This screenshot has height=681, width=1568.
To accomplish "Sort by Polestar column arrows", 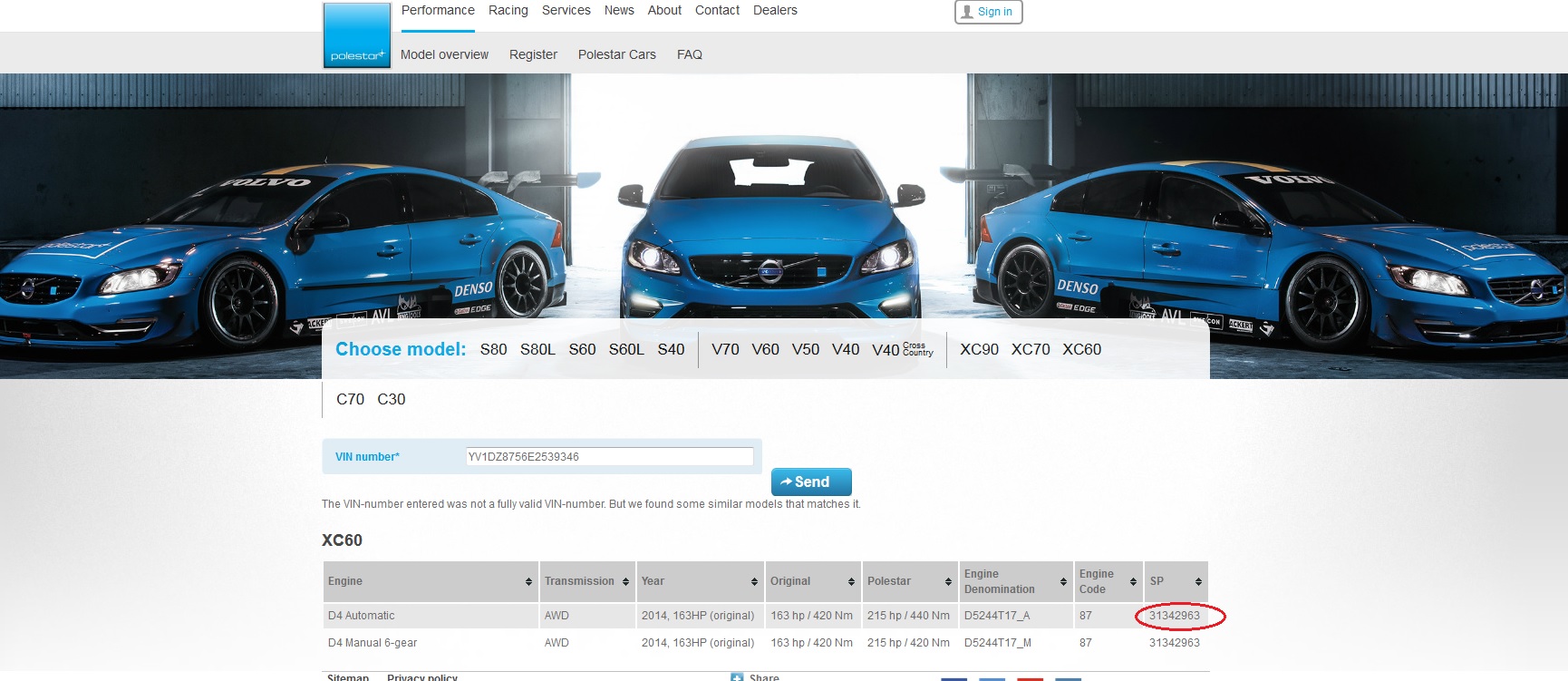I will tap(948, 582).
